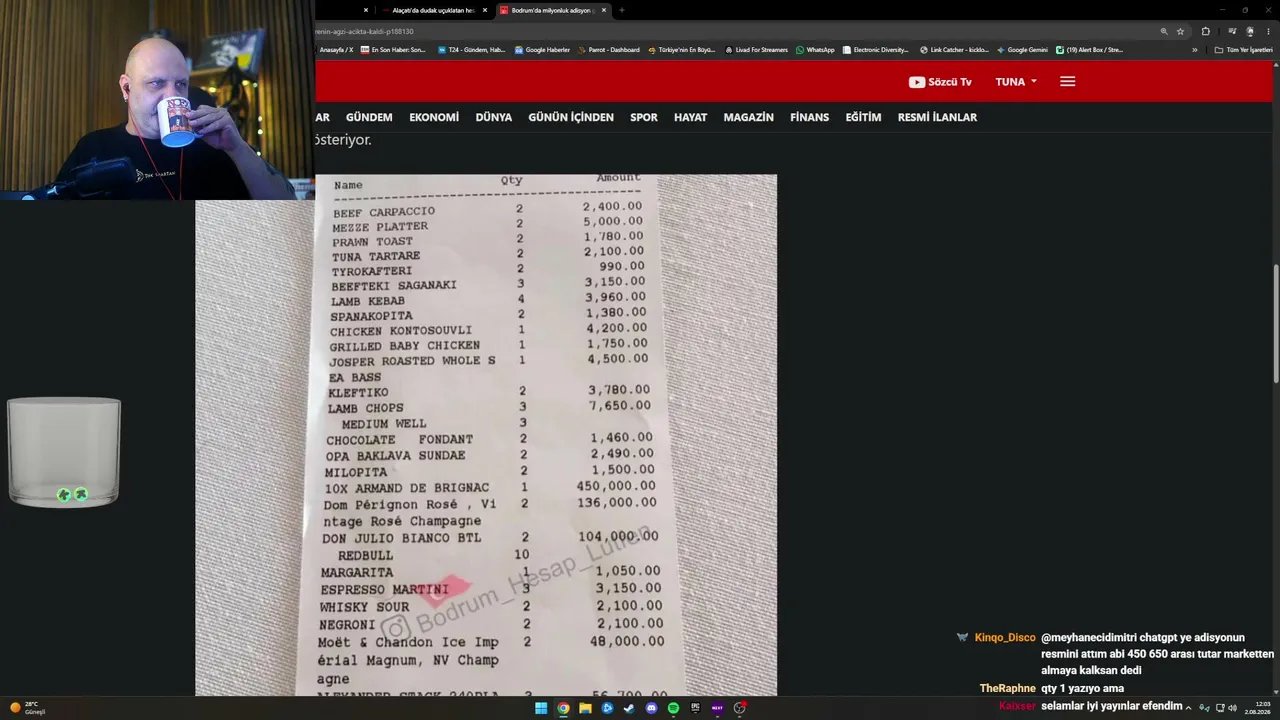Image resolution: width=1280 pixels, height=720 pixels.
Task: Open the Google Haberler bookmark
Action: [542, 50]
